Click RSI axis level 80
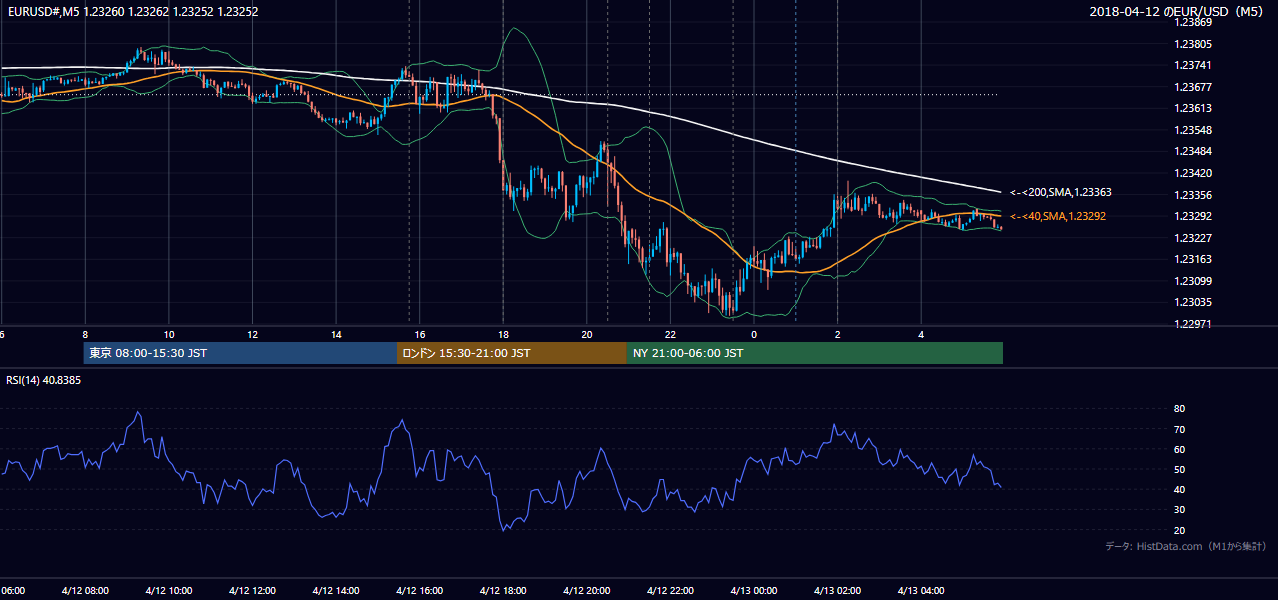The width and height of the screenshot is (1278, 600). click(x=1179, y=409)
